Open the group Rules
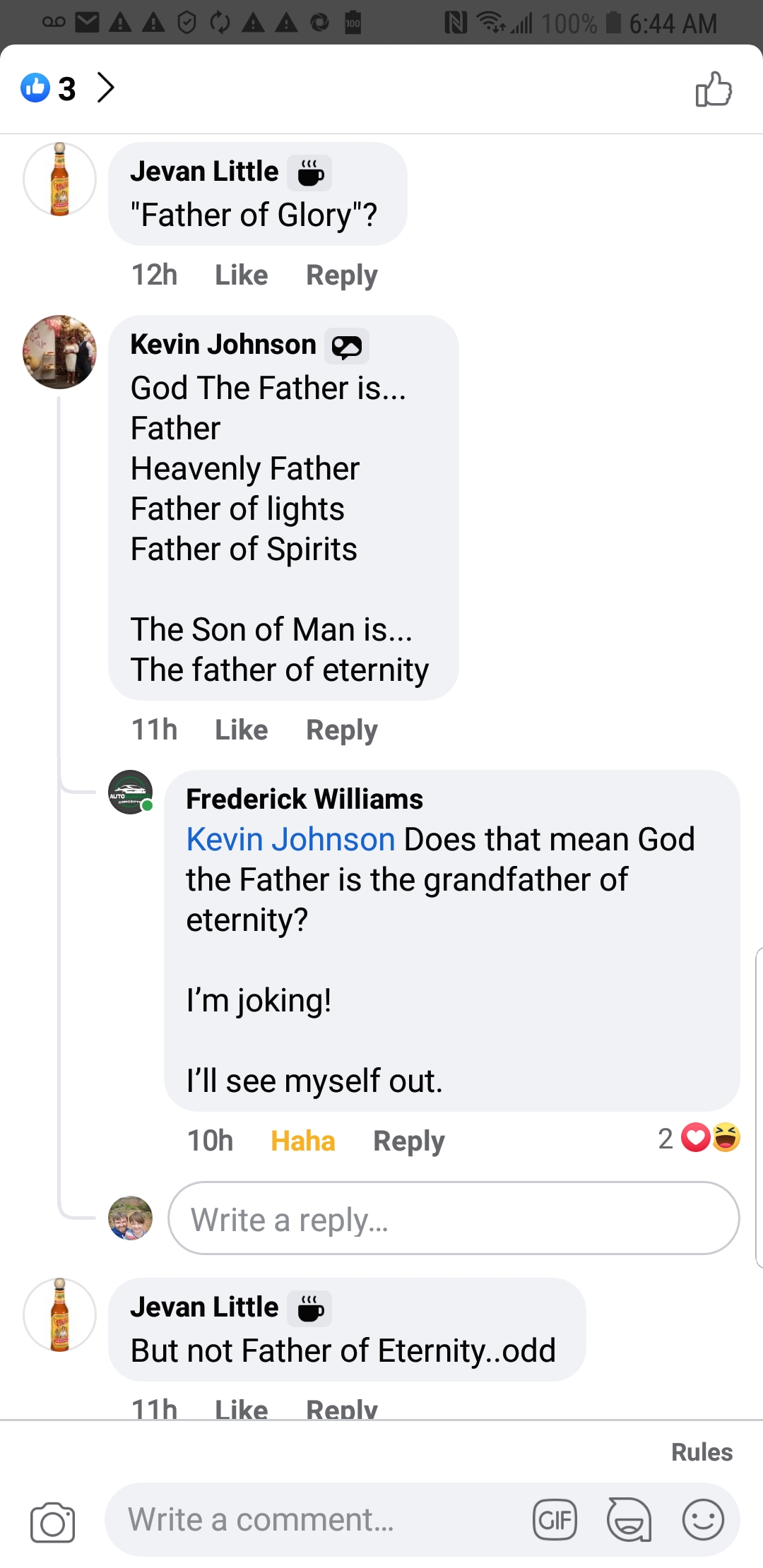The height and width of the screenshot is (1568, 763). 702,1452
